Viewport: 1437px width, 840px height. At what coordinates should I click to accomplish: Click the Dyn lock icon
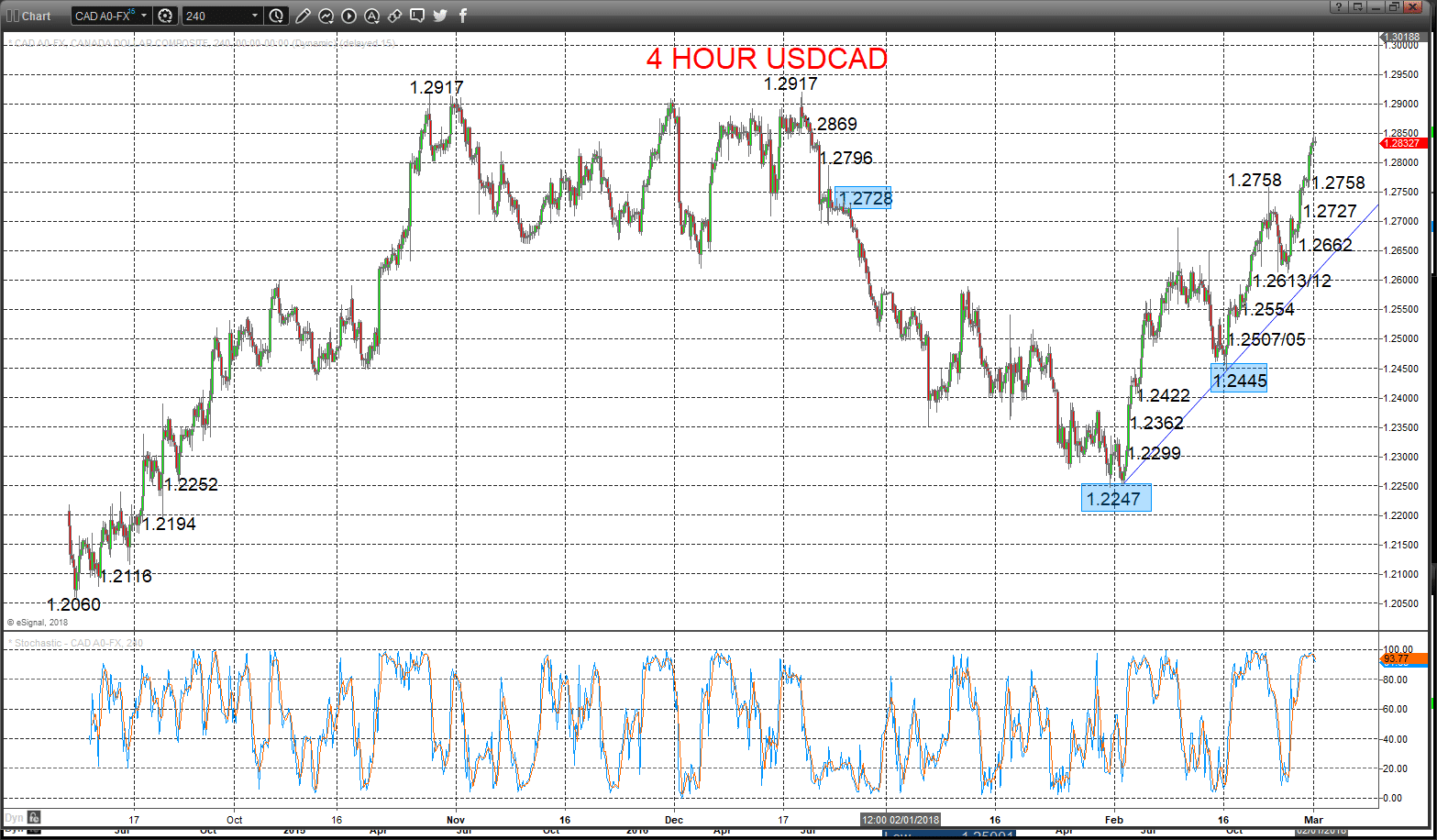point(34,818)
